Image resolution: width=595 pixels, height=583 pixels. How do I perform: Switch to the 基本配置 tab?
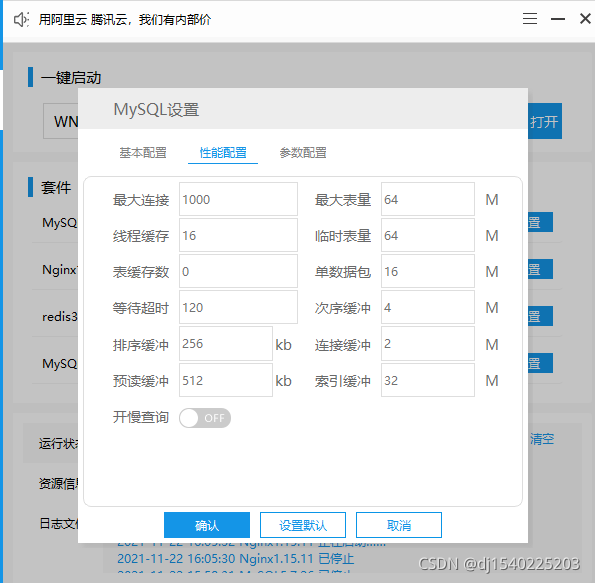(x=143, y=153)
